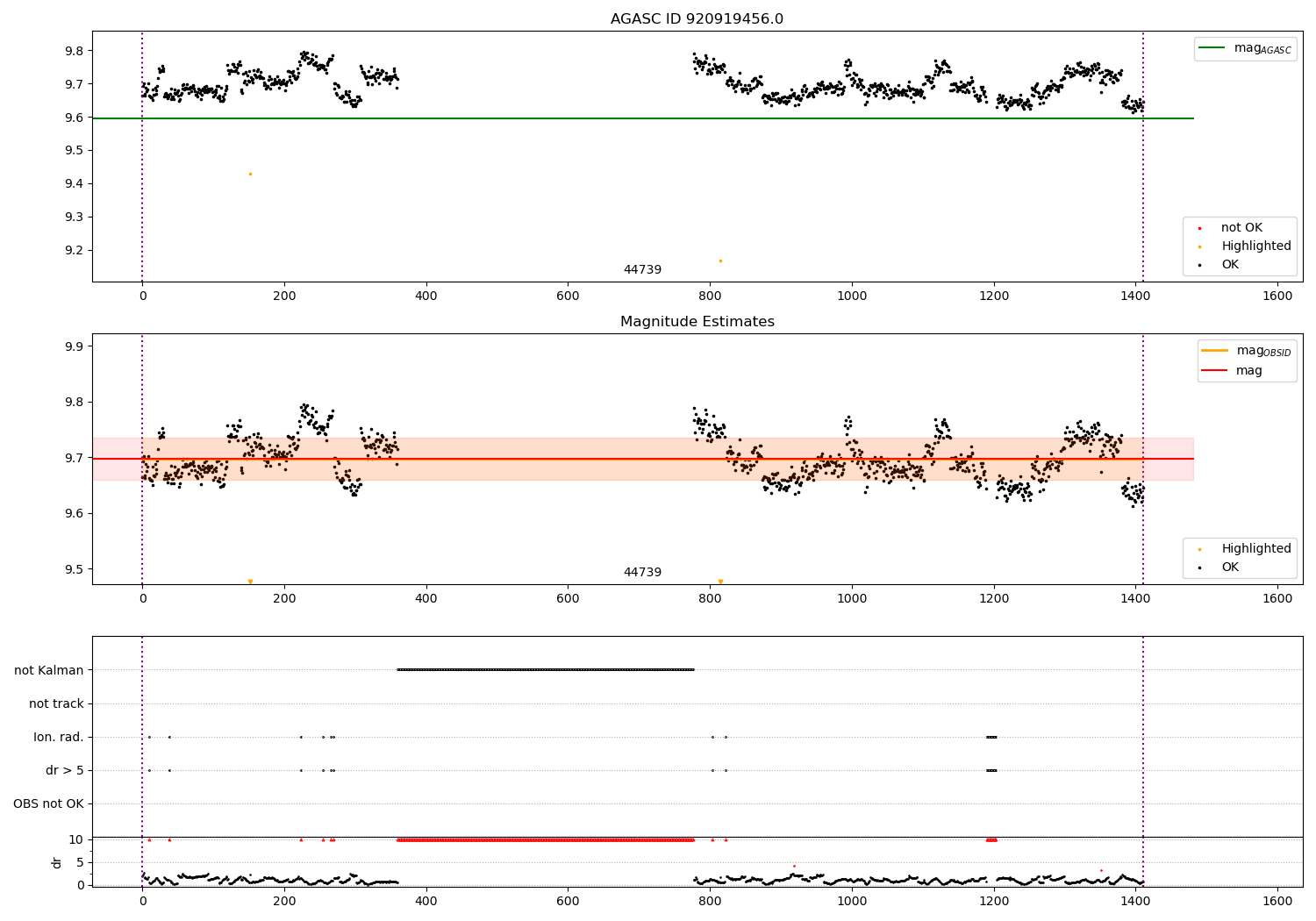Screen dimensions: 1316x921
Task: Click the red dr=10 marker band between 360 and 775
Action: click(546, 839)
